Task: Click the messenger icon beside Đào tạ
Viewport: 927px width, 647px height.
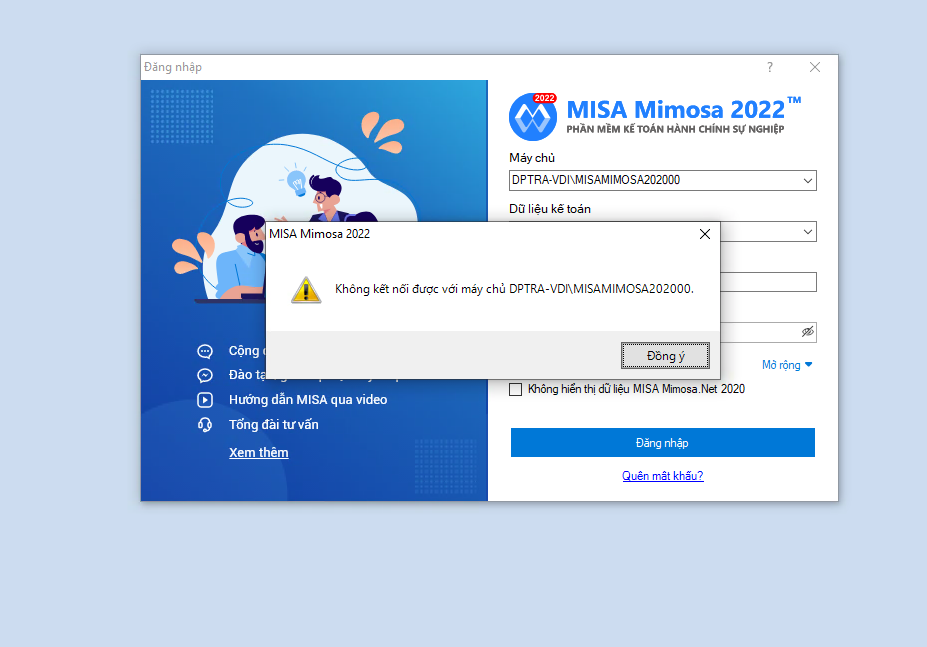Action: pos(205,376)
